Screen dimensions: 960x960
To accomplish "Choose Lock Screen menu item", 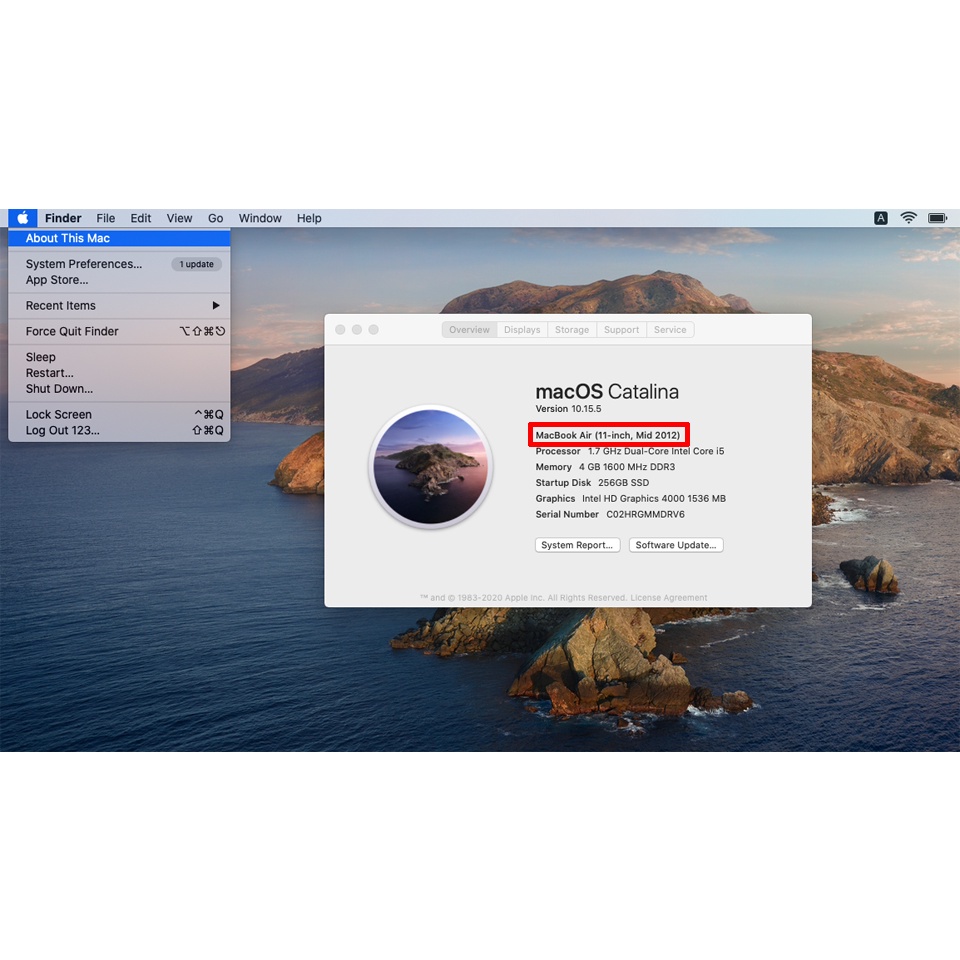I will click(x=59, y=415).
